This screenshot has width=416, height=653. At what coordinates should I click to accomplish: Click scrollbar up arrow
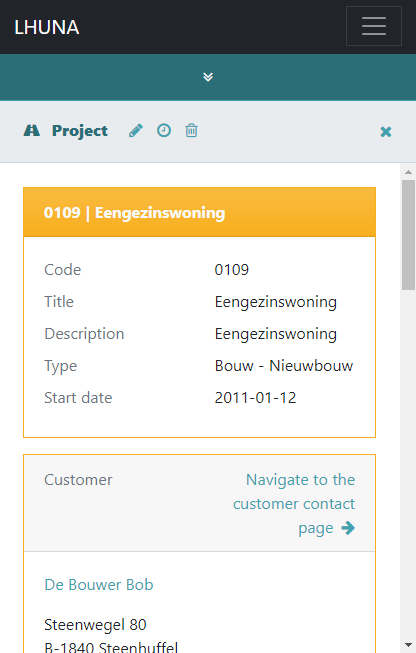coord(409,172)
